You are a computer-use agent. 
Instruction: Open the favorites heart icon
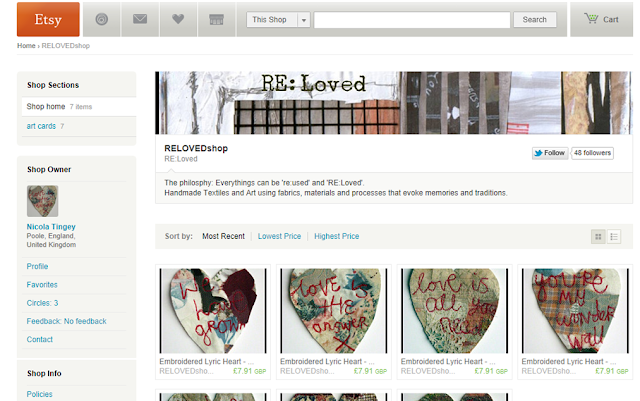point(178,19)
